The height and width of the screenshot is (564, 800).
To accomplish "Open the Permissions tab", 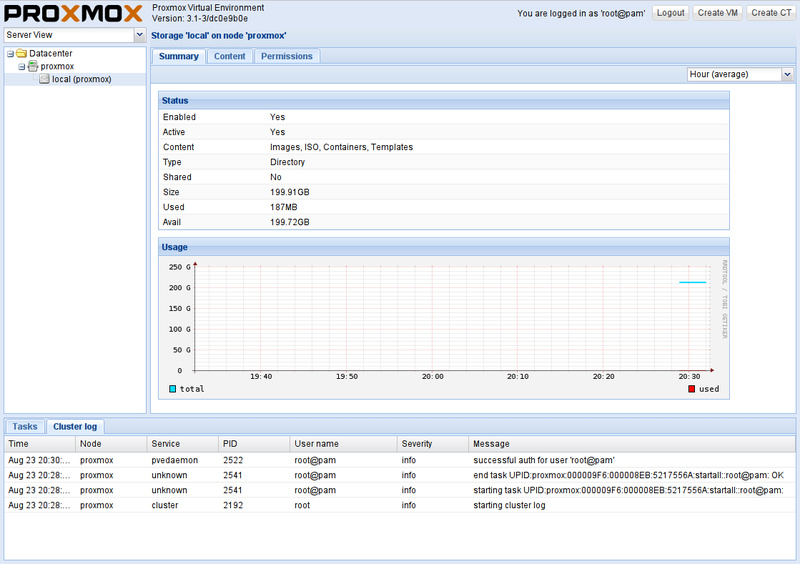I will (x=287, y=56).
